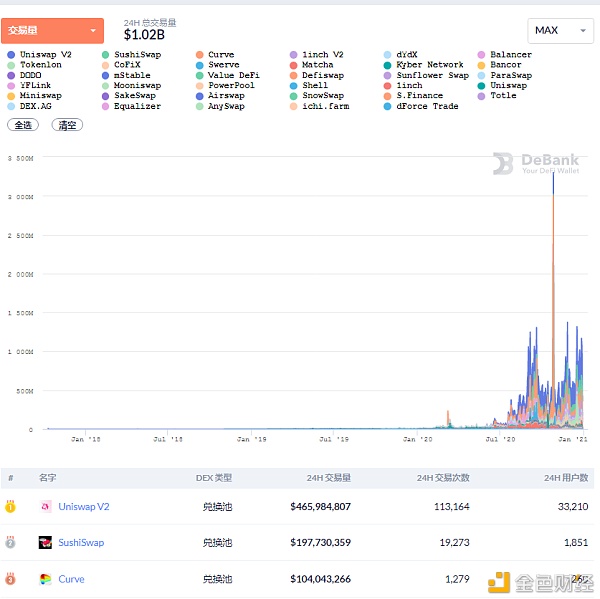Click the 全选 select-all button
The image size is (600, 599).
(x=23, y=126)
